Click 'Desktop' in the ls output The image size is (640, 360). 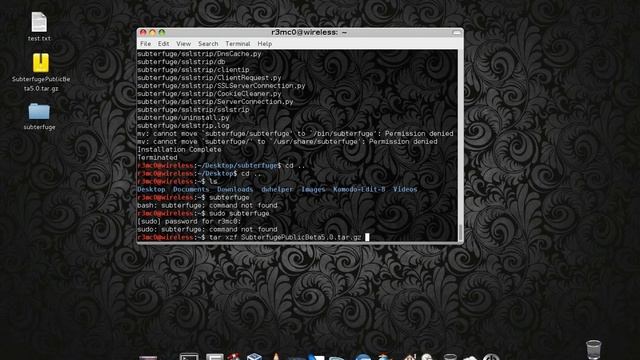click(x=151, y=189)
